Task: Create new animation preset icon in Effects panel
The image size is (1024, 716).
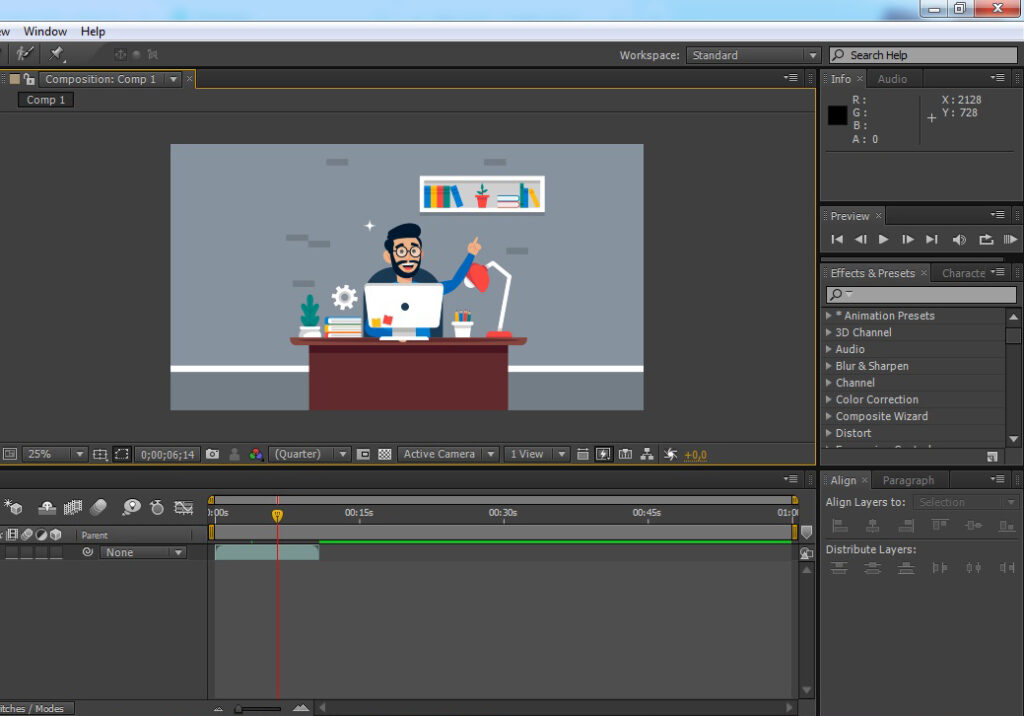Action: click(992, 456)
